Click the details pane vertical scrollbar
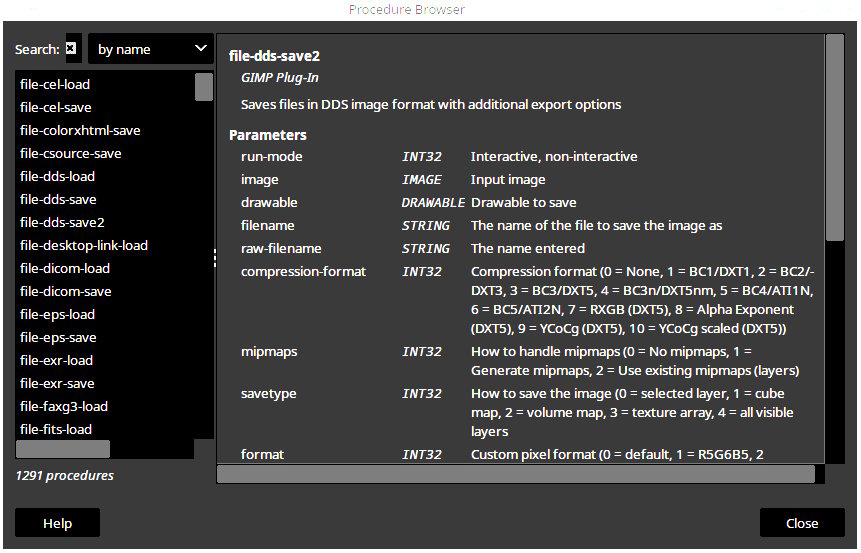 pyautogui.click(x=835, y=137)
